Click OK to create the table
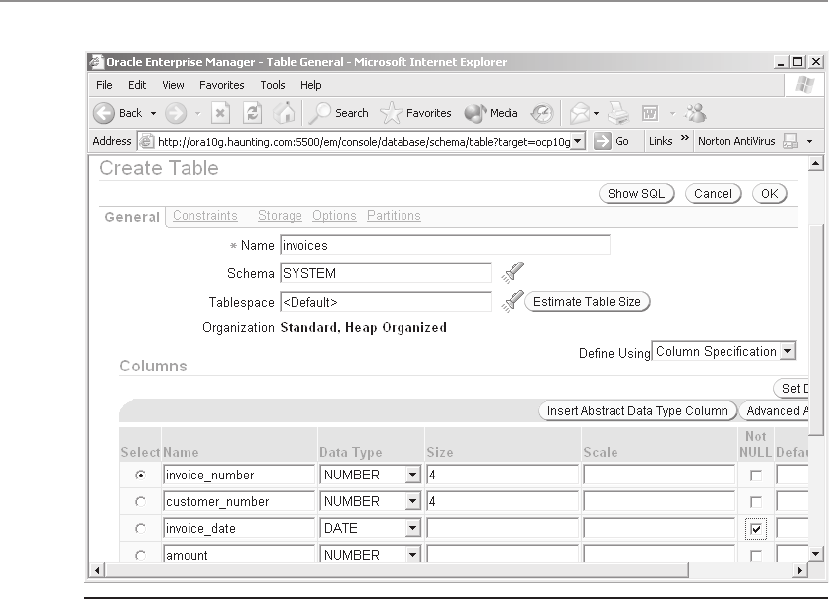Viewport: 829px width, 599px height. click(769, 193)
